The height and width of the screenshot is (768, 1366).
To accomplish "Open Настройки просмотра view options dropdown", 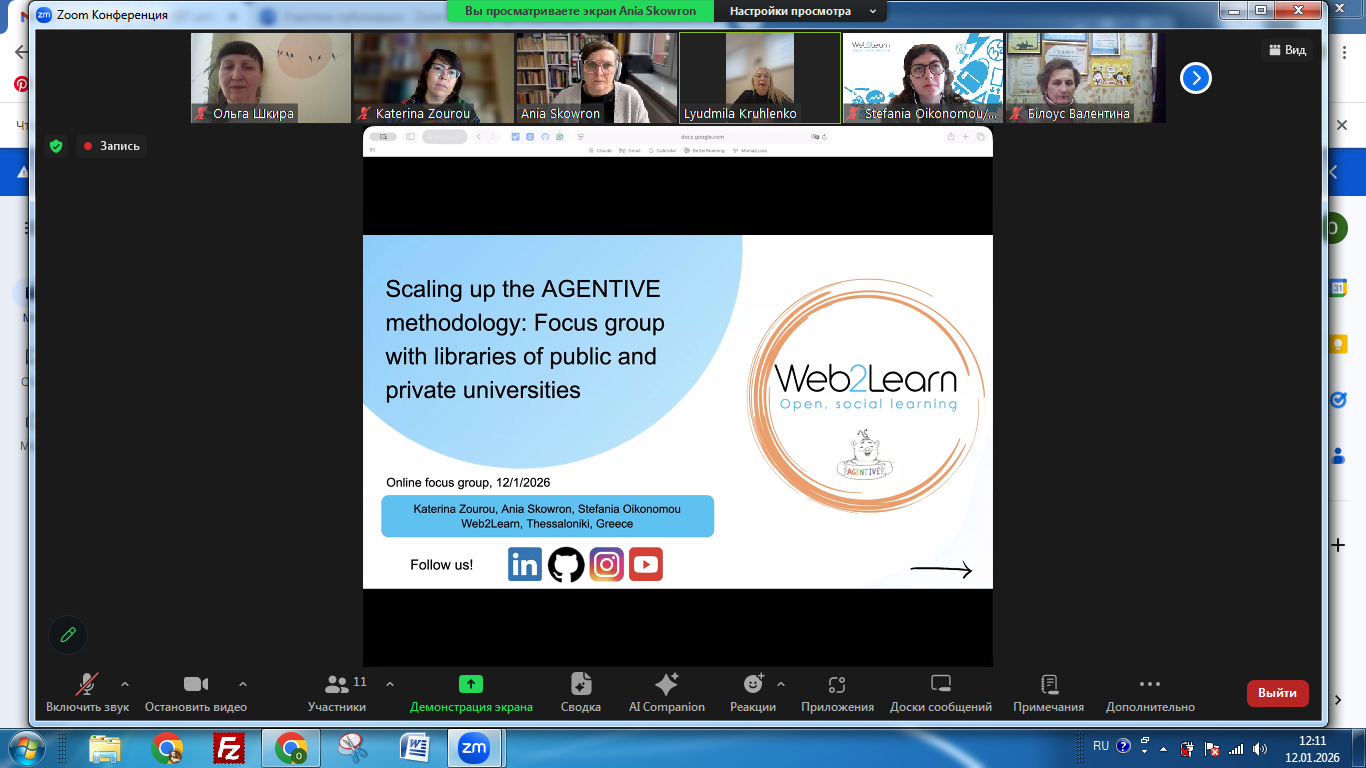I will click(x=801, y=11).
